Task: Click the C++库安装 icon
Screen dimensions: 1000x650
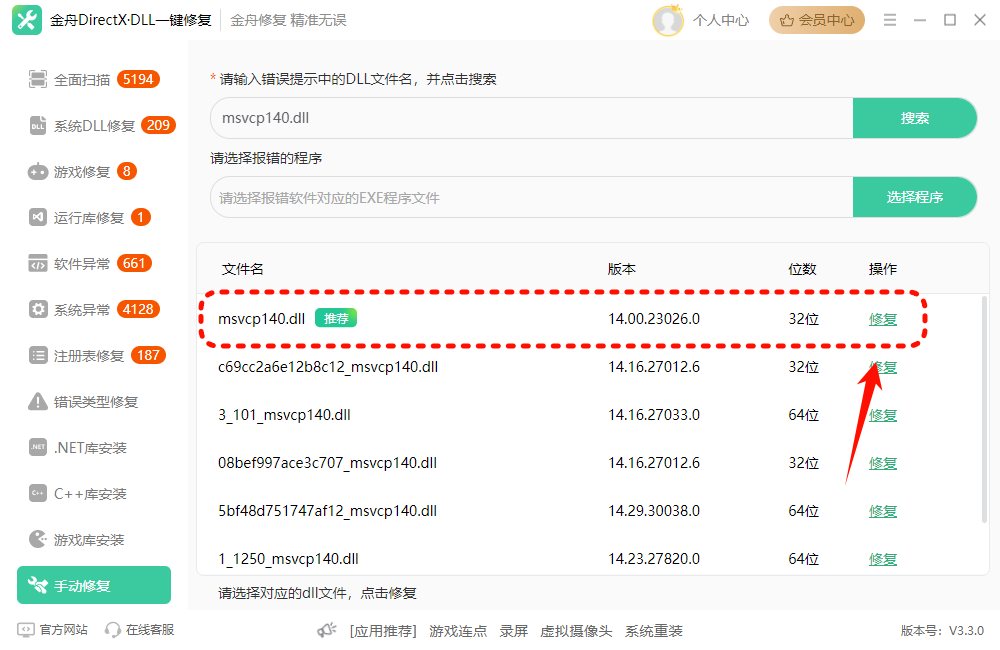Action: pos(38,493)
